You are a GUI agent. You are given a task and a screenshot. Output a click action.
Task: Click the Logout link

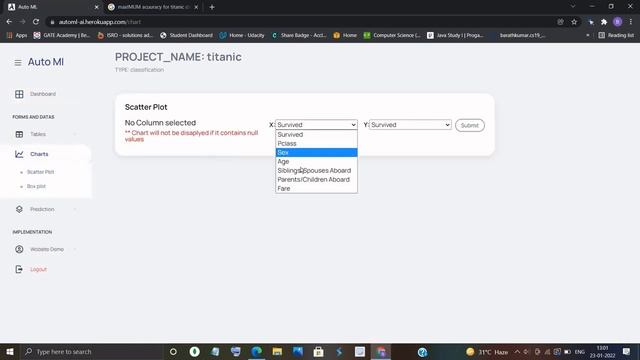[x=38, y=269]
